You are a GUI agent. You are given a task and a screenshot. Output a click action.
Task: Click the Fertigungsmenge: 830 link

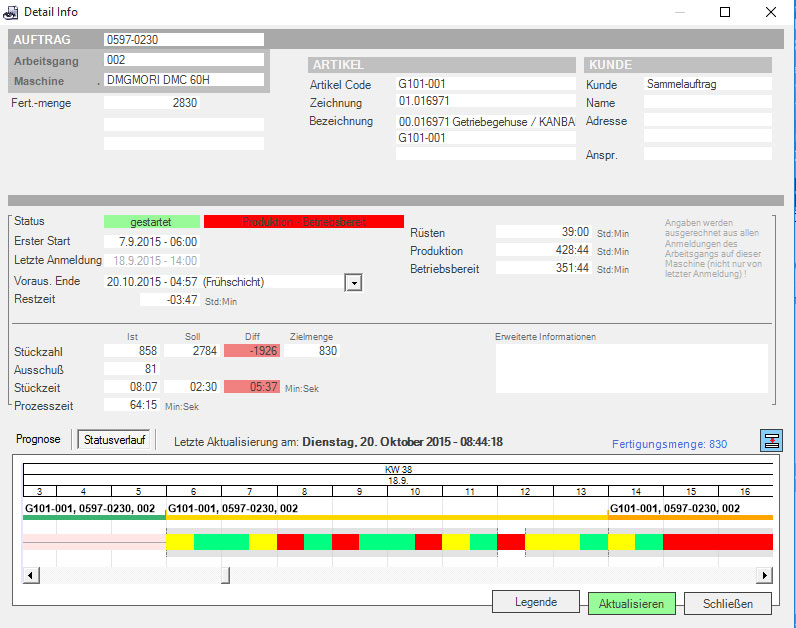click(669, 444)
